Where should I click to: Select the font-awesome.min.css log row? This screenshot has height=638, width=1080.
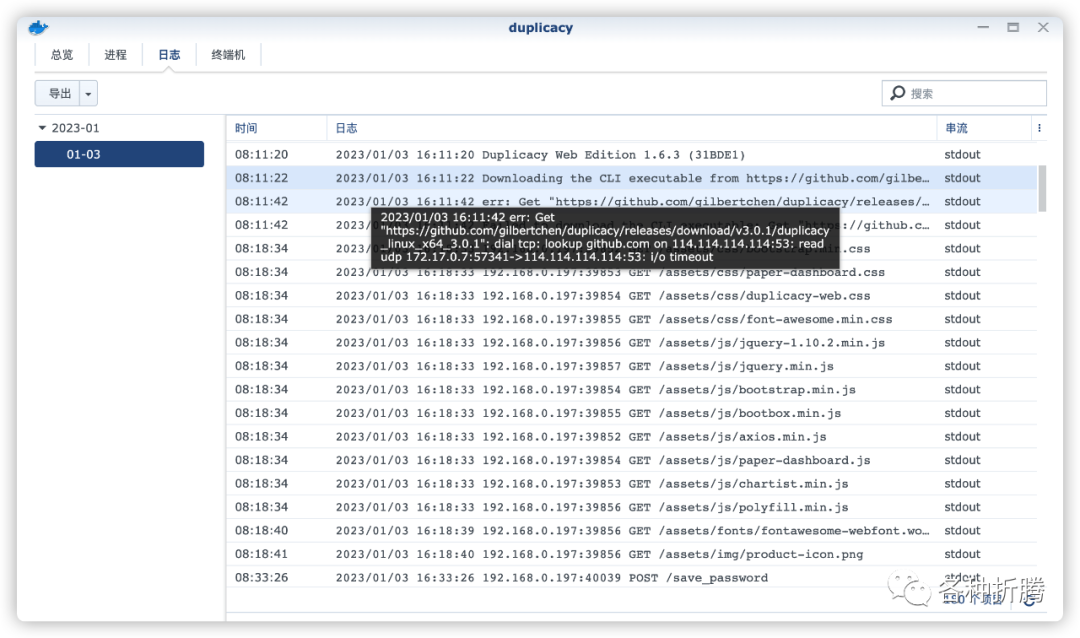pos(632,319)
